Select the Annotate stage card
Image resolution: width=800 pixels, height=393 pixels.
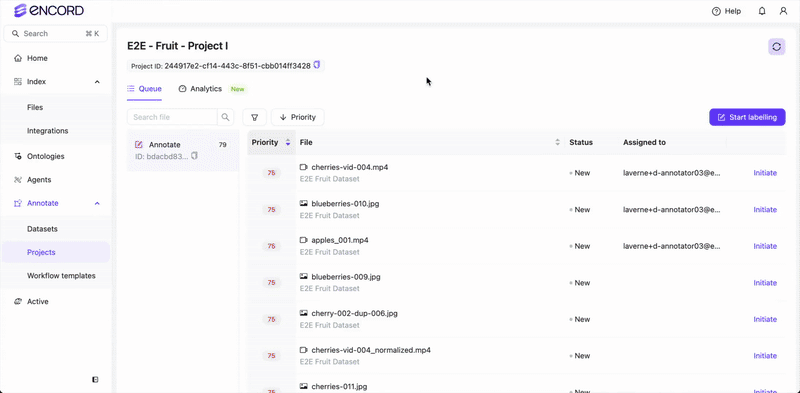click(183, 150)
